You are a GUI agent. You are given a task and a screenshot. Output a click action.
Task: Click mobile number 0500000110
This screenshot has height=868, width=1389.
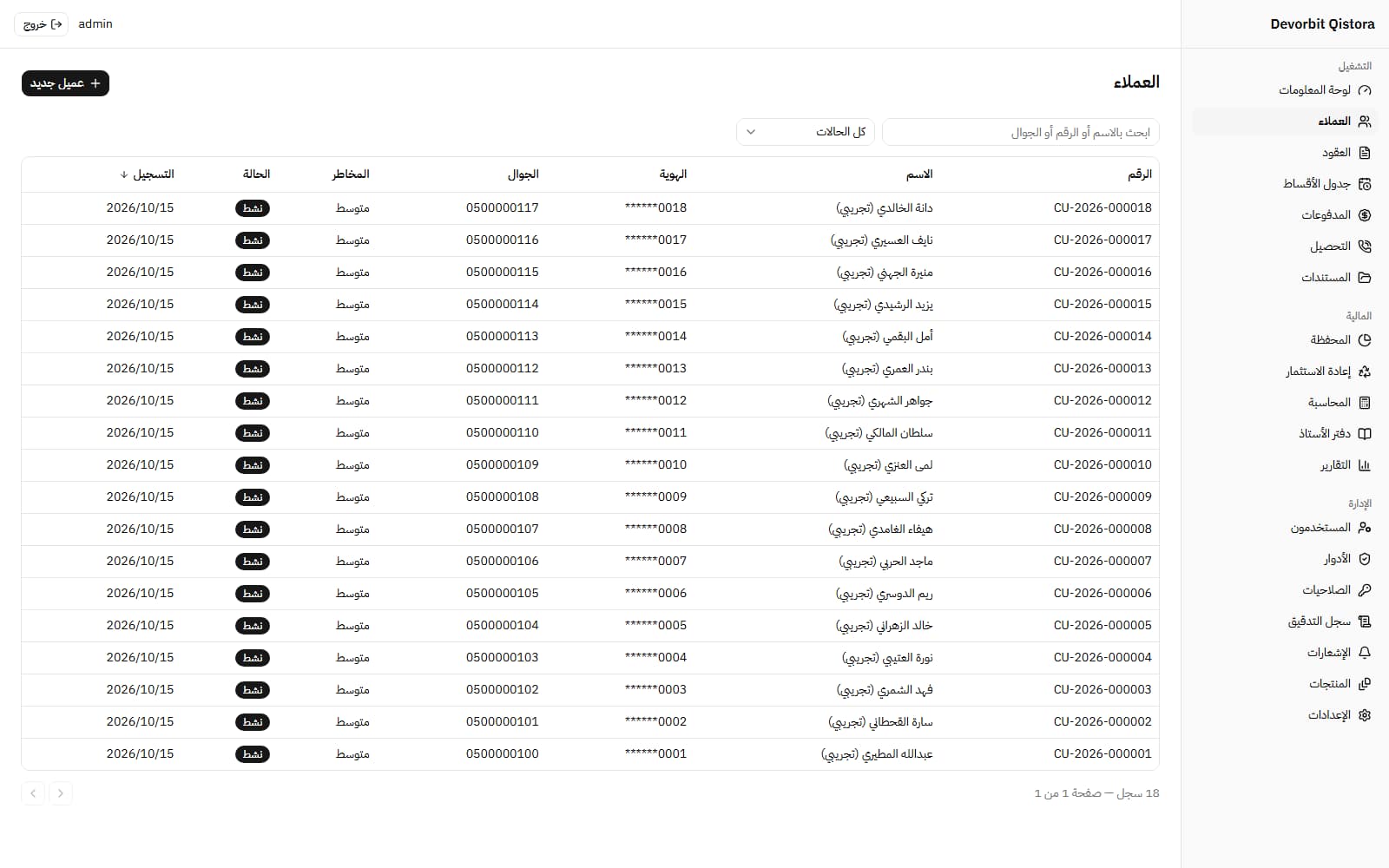coord(503,433)
